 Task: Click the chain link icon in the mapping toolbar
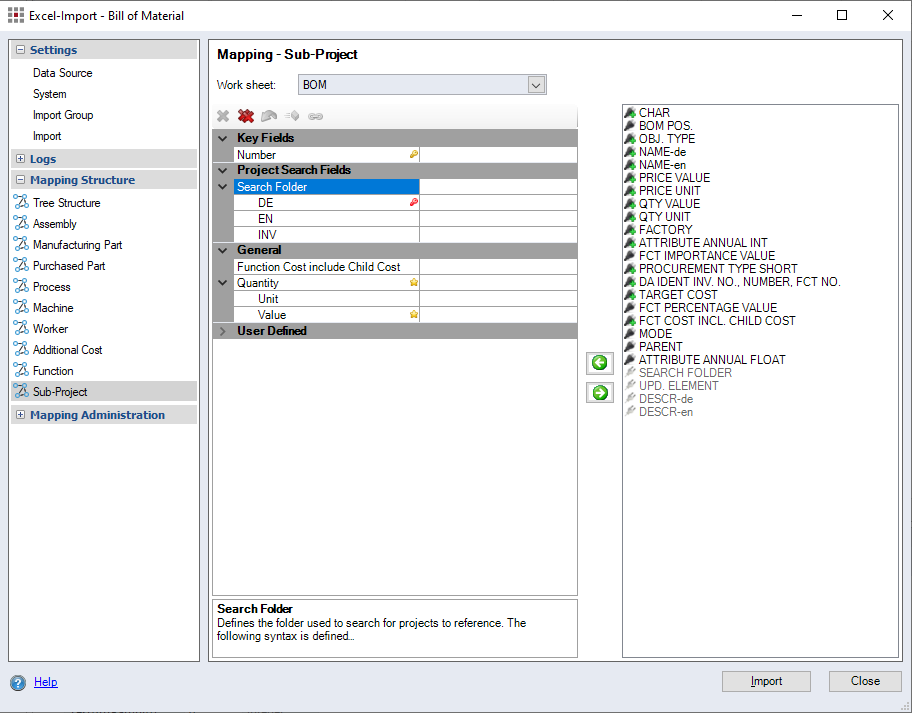(315, 116)
